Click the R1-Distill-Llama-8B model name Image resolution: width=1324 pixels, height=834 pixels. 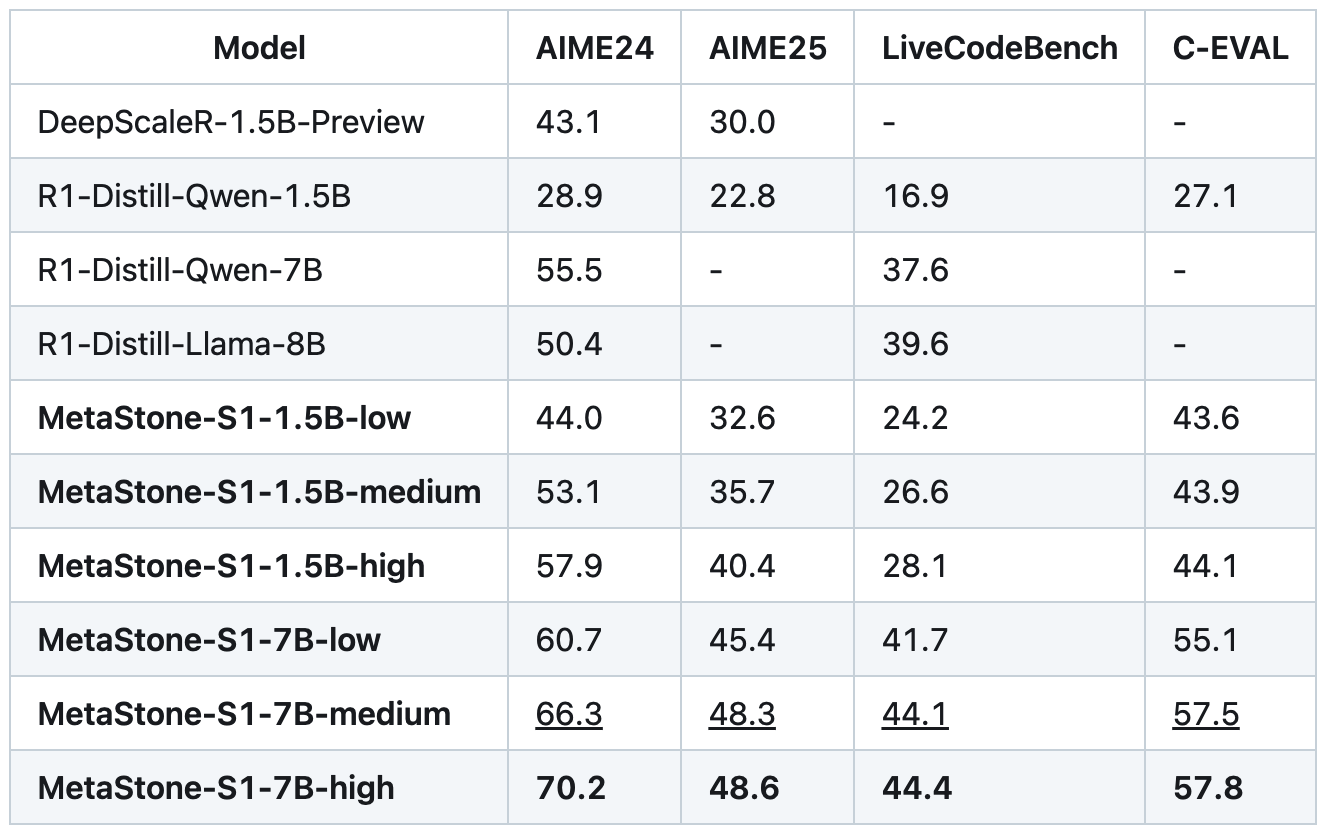[x=181, y=344]
